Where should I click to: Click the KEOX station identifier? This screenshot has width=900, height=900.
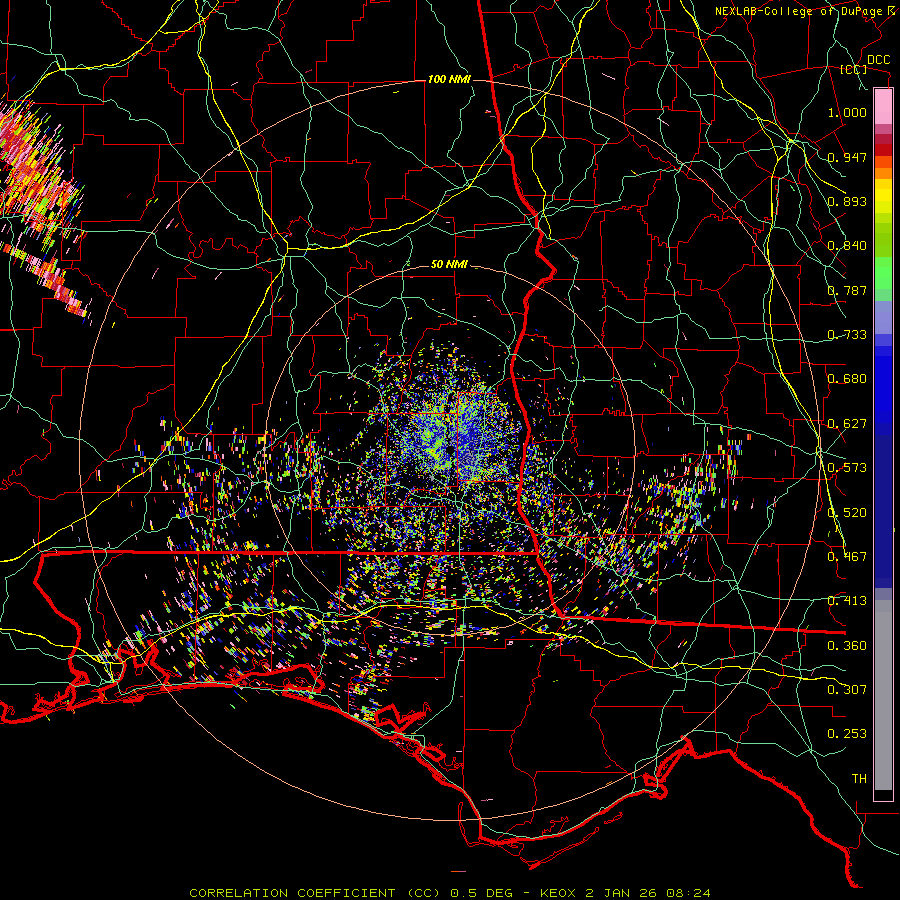(558, 893)
